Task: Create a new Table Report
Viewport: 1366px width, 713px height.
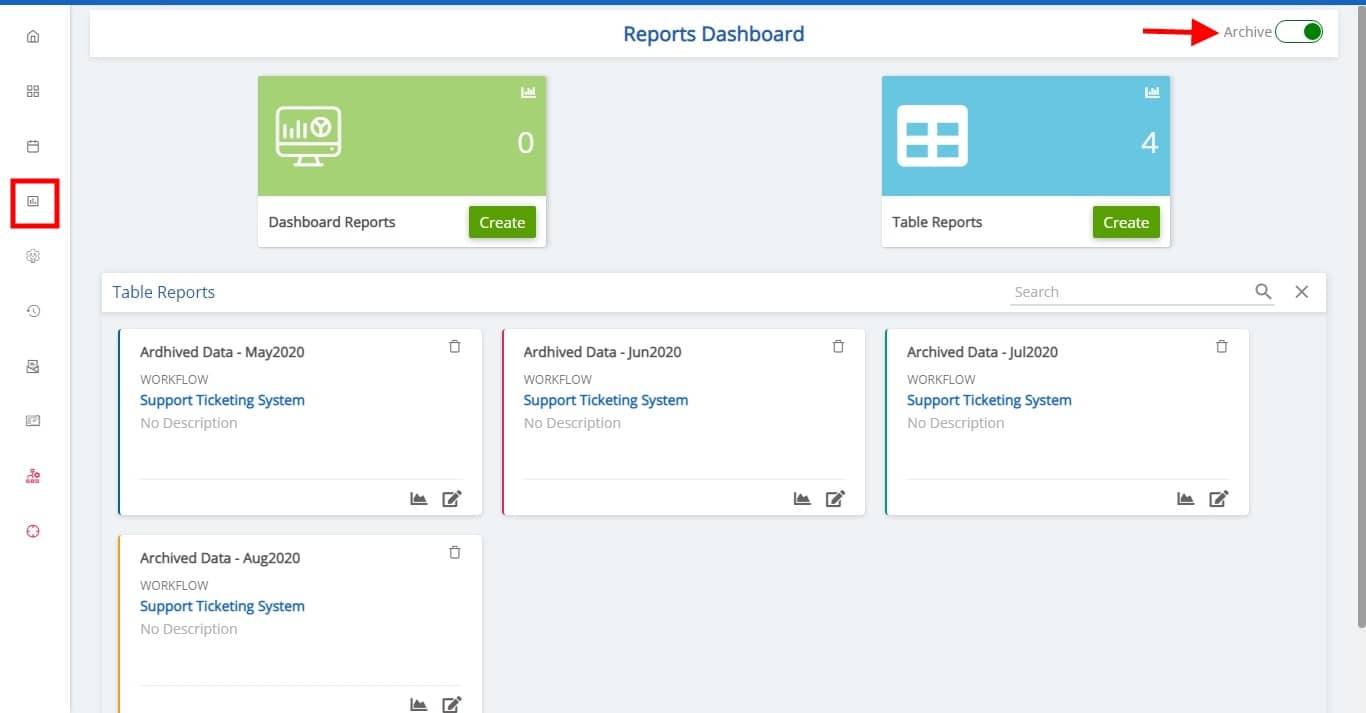Action: point(1126,222)
